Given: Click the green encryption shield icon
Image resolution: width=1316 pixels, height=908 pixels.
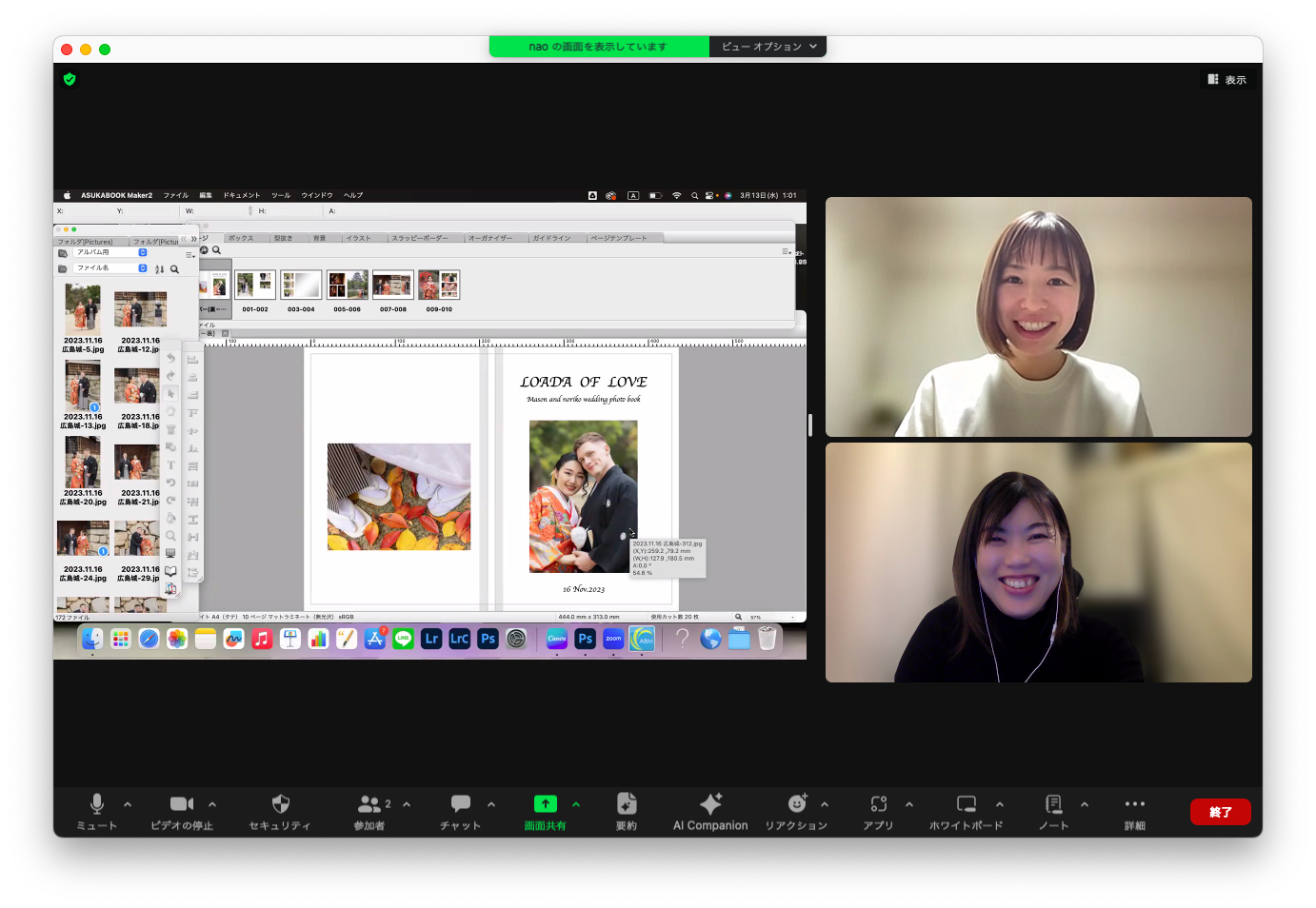Looking at the screenshot, I should (x=70, y=79).
